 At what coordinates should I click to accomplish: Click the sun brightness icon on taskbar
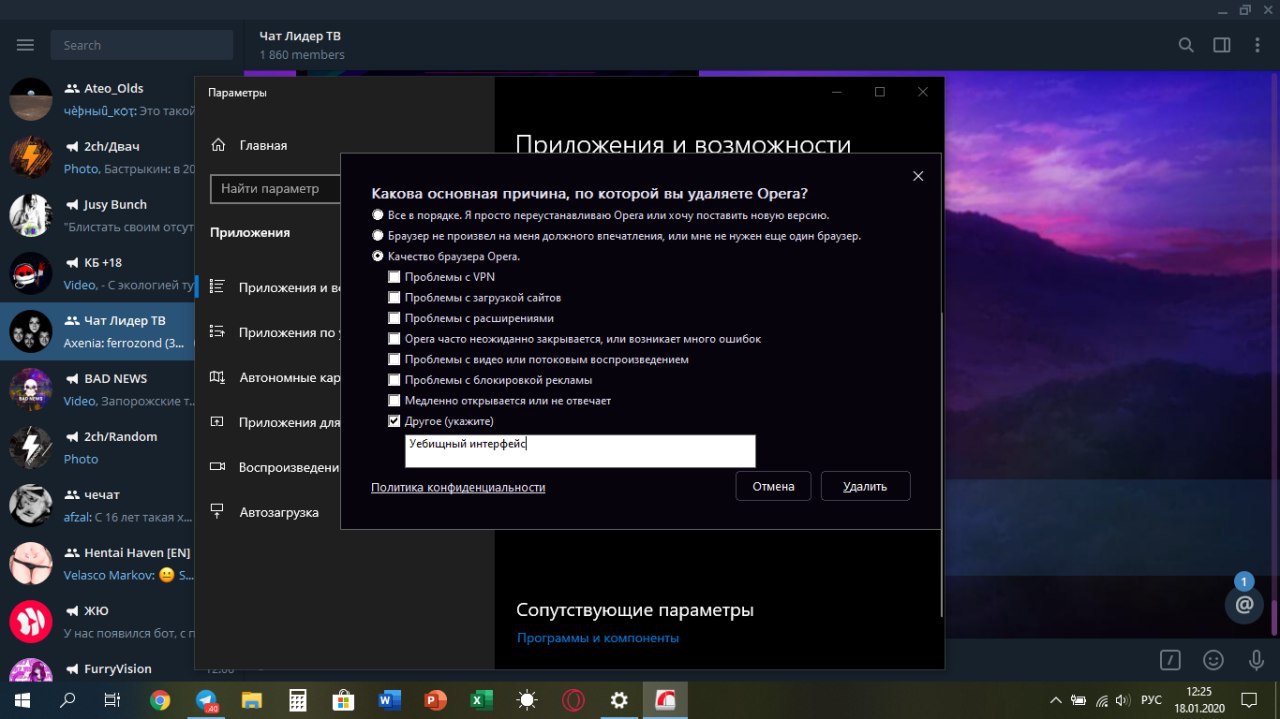point(527,700)
